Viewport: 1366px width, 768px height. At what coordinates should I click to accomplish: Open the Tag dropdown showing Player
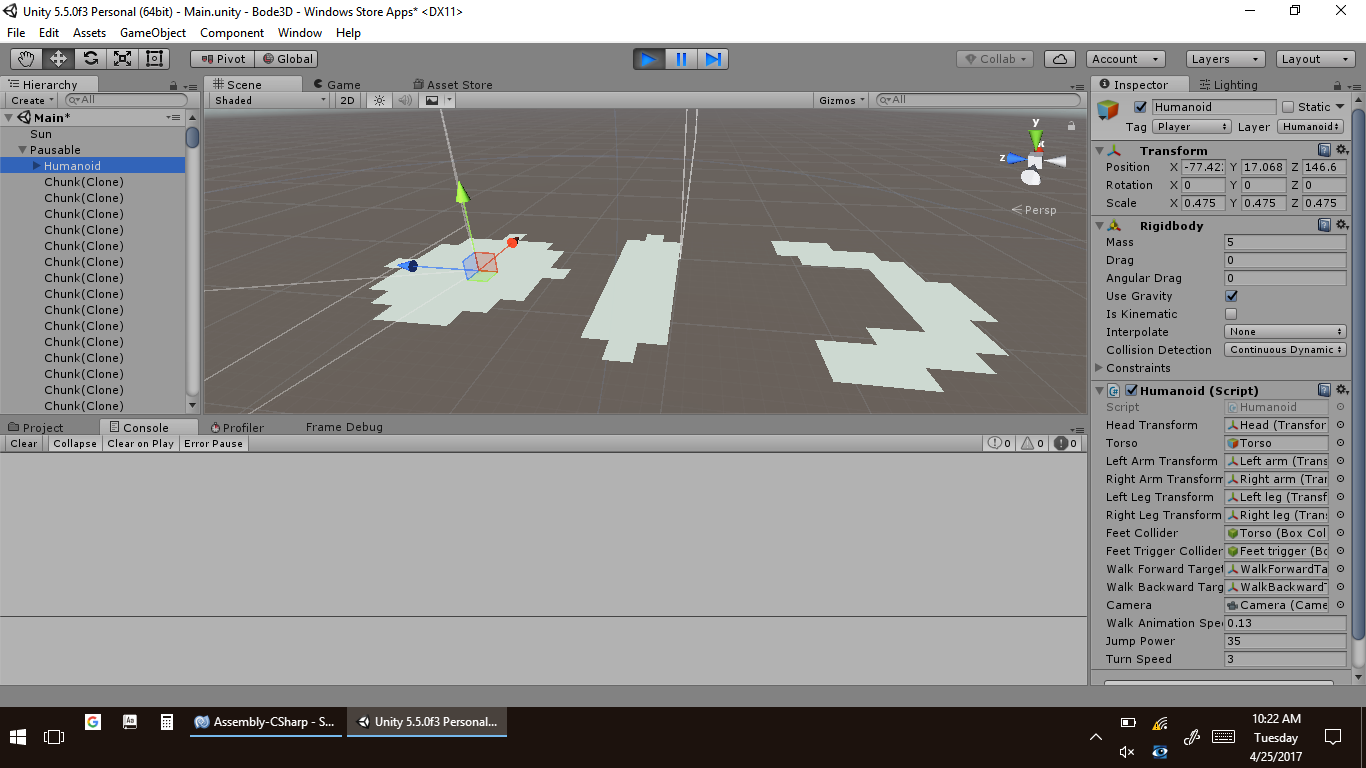click(1191, 127)
